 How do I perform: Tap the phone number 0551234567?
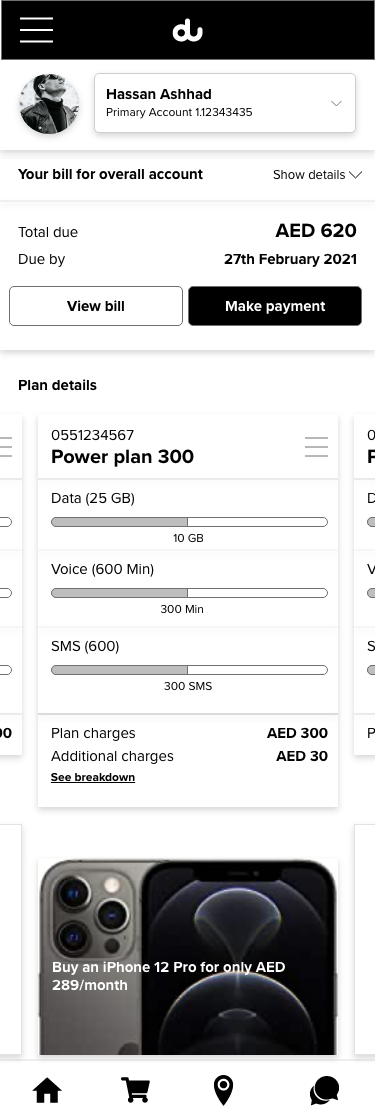[x=92, y=435]
